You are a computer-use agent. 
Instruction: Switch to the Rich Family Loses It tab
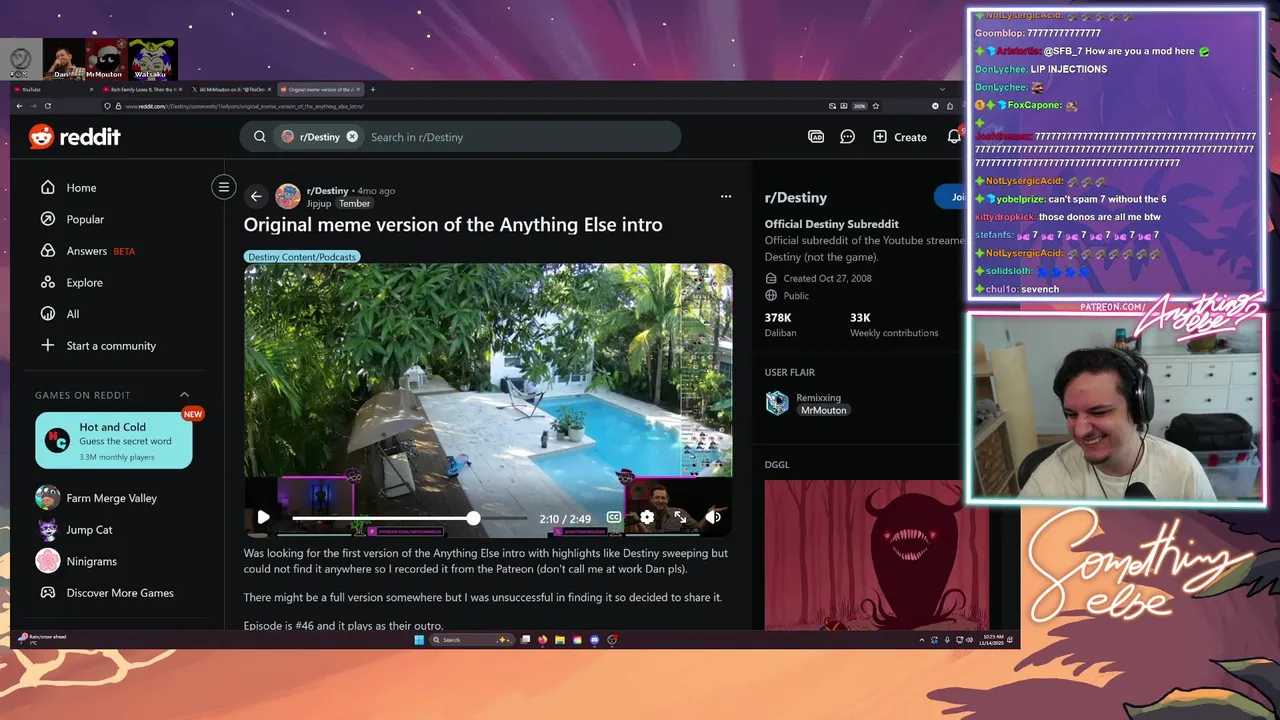tap(142, 89)
